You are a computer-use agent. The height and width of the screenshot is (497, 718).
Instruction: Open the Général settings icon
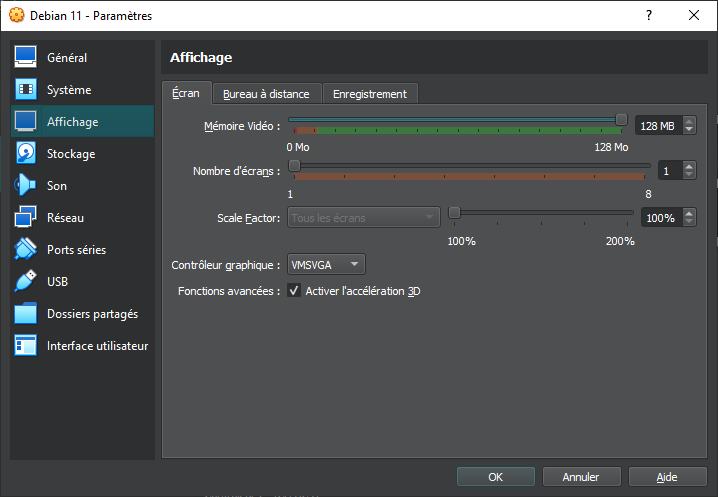[x=26, y=57]
